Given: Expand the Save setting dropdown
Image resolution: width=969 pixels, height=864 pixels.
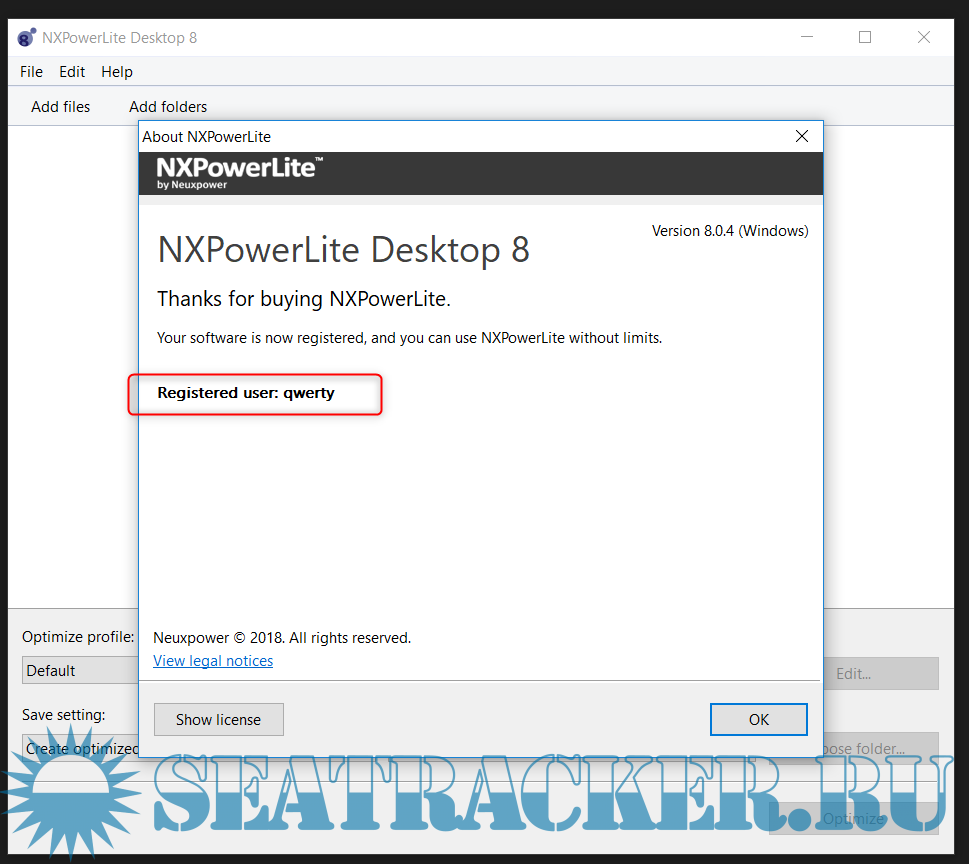Looking at the screenshot, I should point(80,748).
